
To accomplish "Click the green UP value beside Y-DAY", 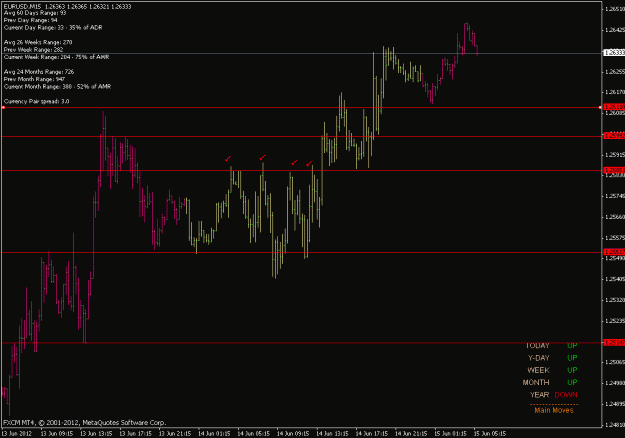I will pyautogui.click(x=572, y=358).
